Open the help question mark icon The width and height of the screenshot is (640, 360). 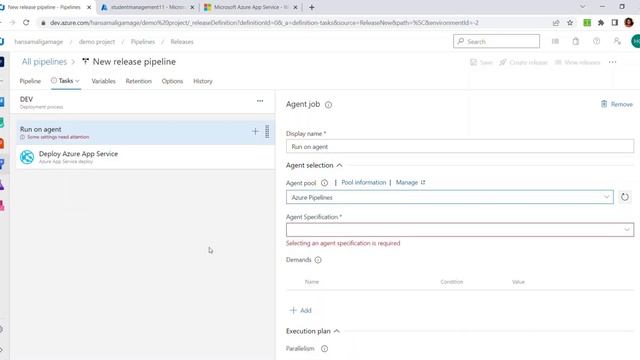(596, 41)
